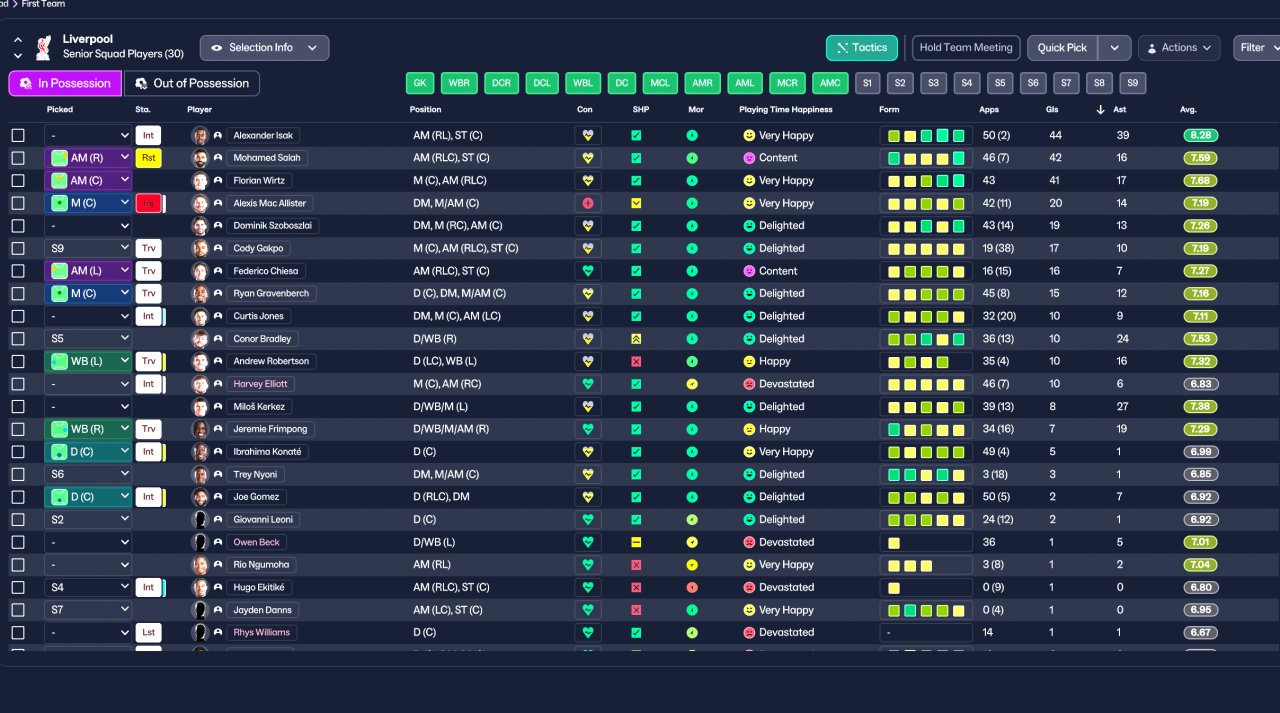1280x713 pixels.
Task: Click Alexander Isak's 8.28 average rating pill
Action: (1201, 135)
